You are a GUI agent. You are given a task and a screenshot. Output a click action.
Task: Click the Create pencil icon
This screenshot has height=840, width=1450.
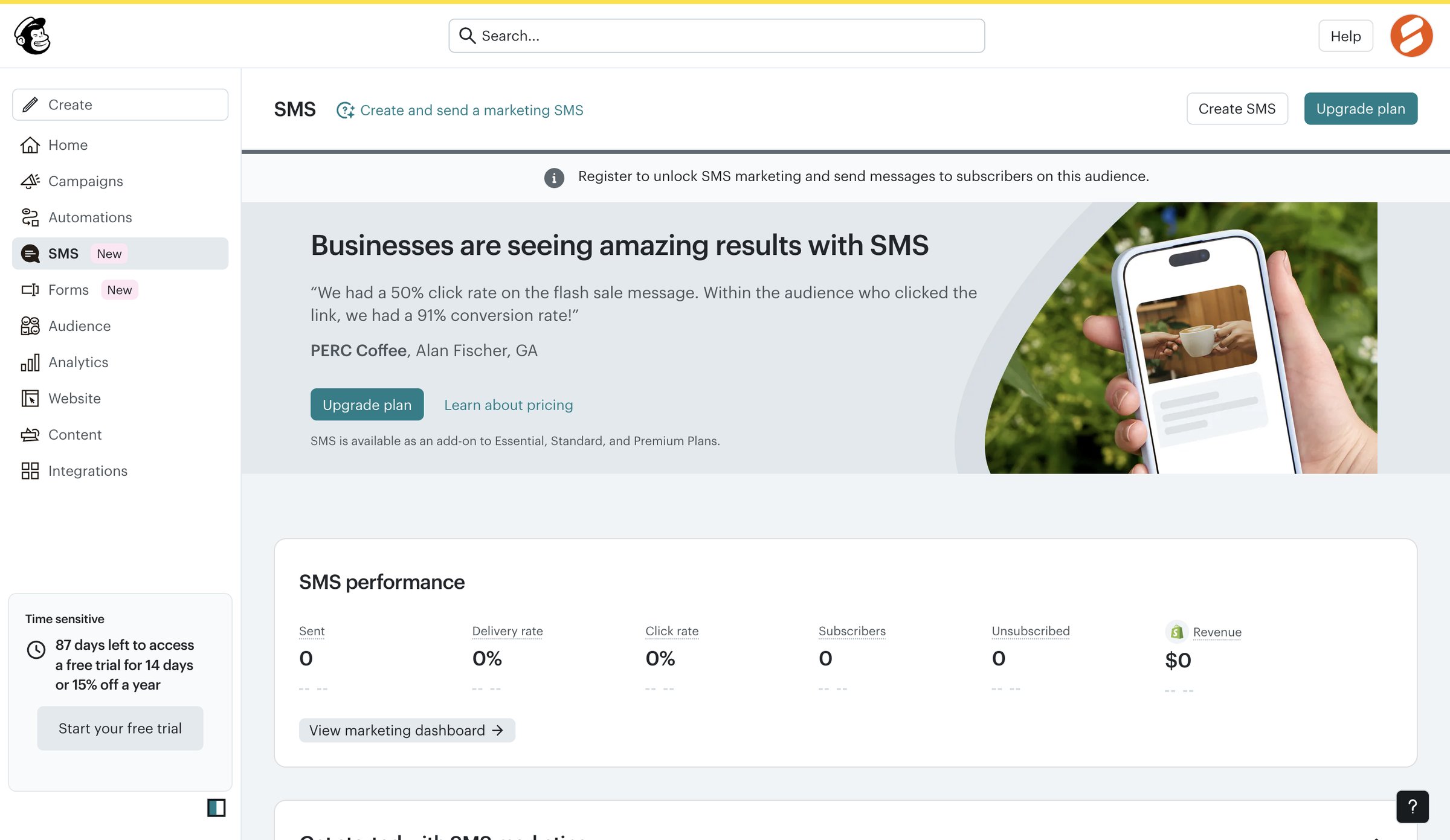30,104
